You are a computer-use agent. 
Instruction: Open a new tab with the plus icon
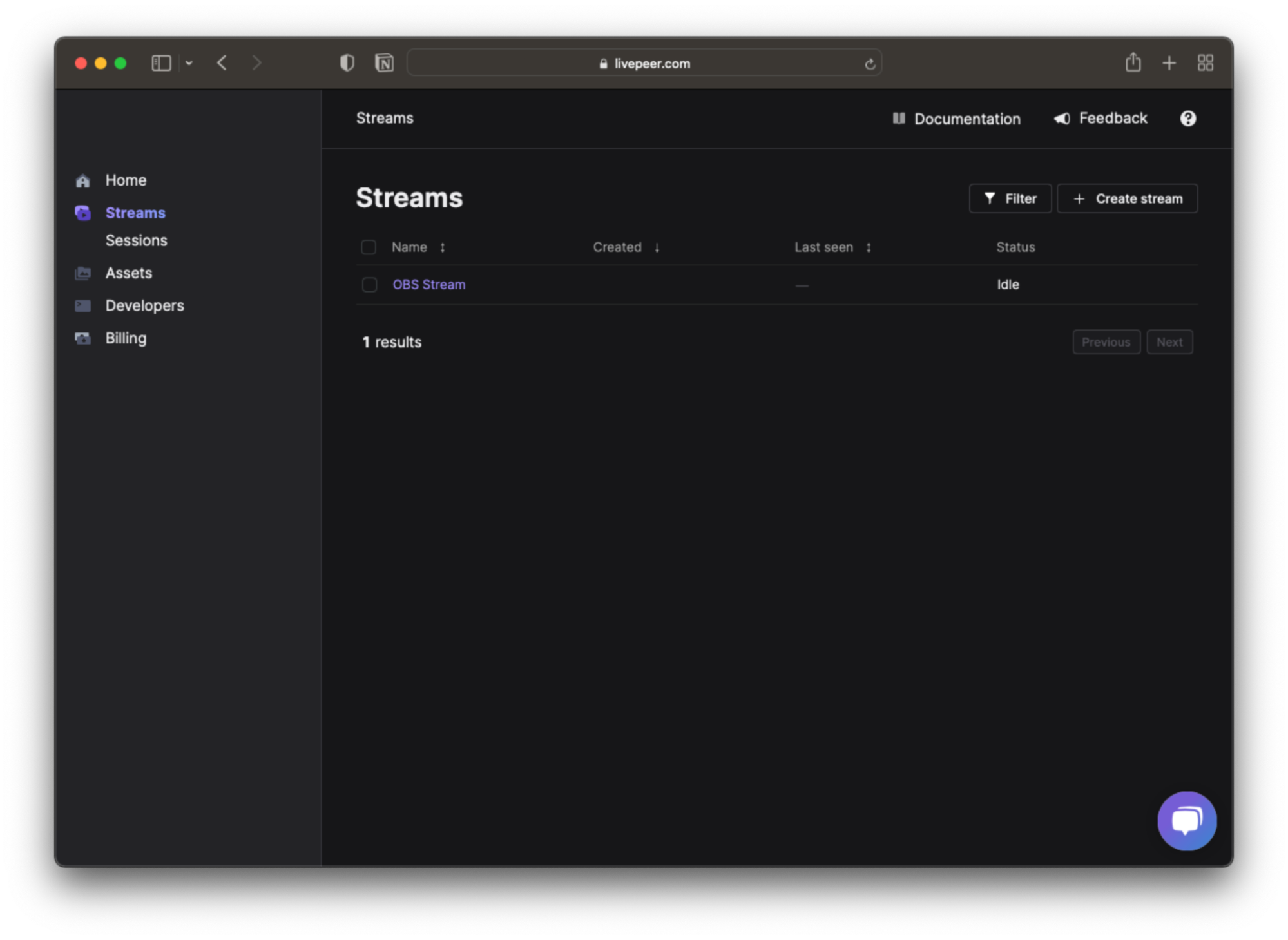click(1169, 63)
